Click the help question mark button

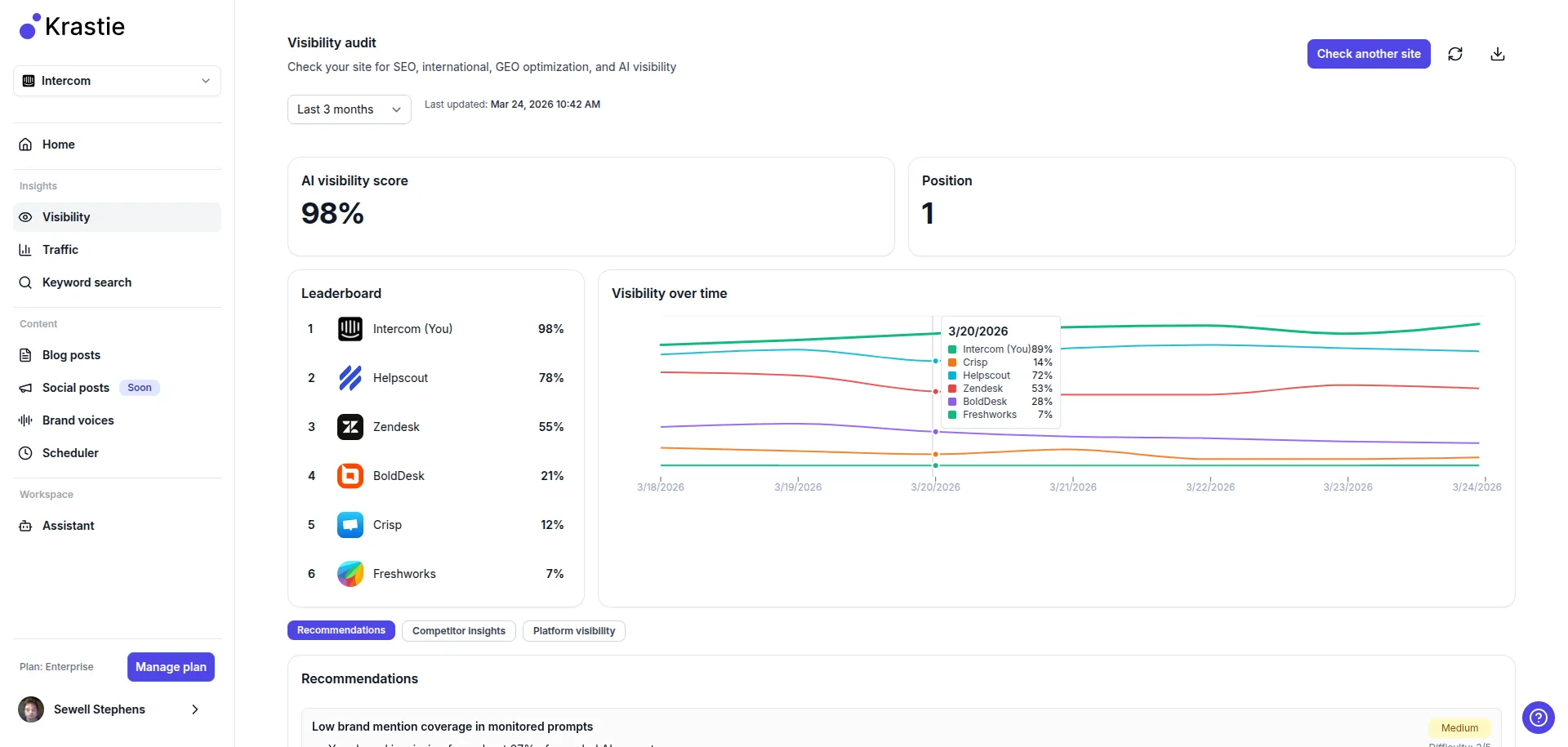click(1539, 718)
